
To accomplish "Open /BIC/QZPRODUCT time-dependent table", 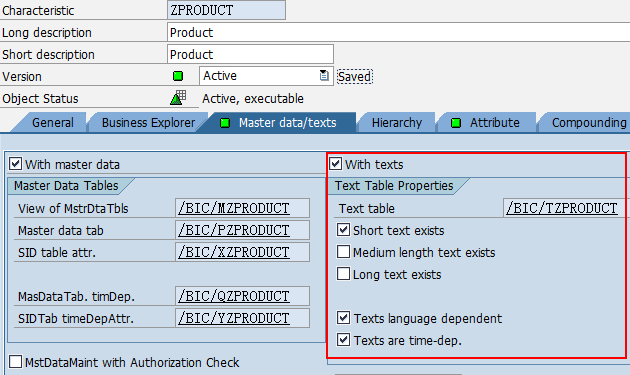I will (234, 296).
